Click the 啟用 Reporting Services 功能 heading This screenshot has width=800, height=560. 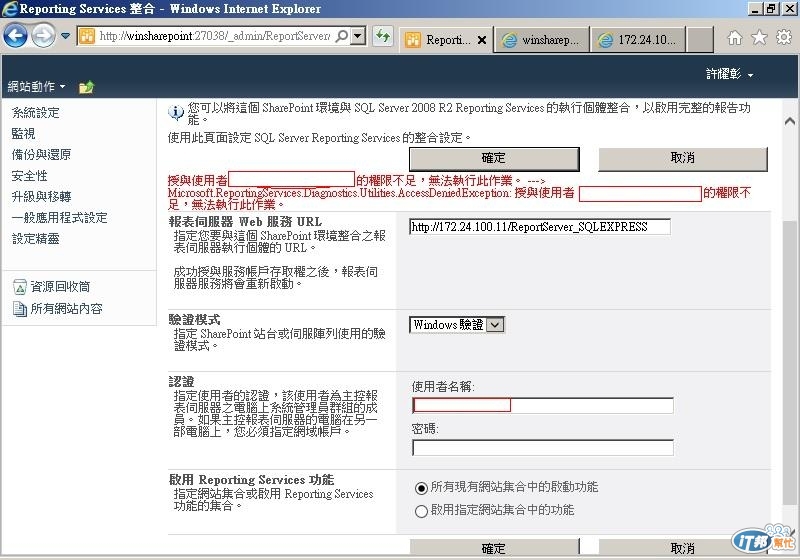click(252, 480)
